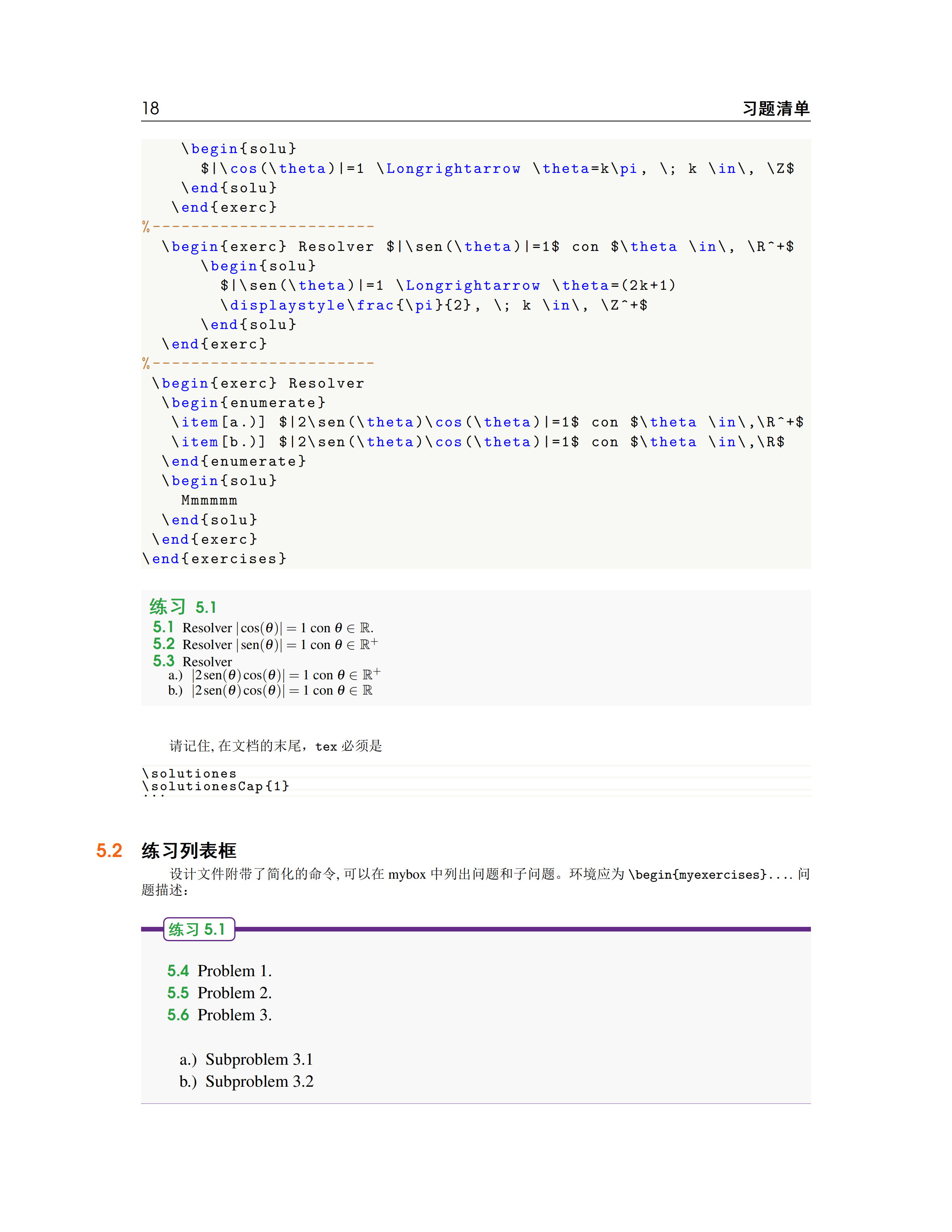Click section number 5.2 in orange
This screenshot has width=952, height=1232.
(x=109, y=850)
